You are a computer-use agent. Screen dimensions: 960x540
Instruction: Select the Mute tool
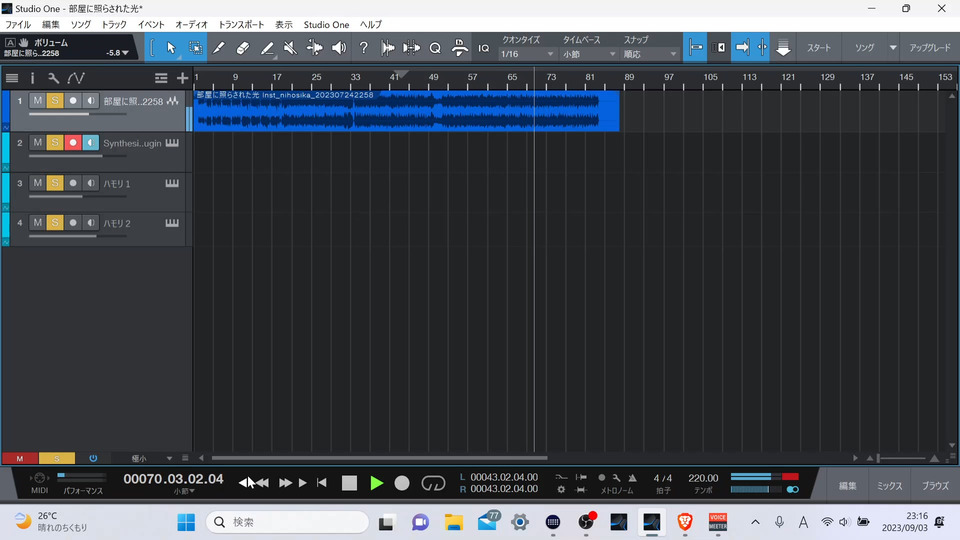(291, 48)
